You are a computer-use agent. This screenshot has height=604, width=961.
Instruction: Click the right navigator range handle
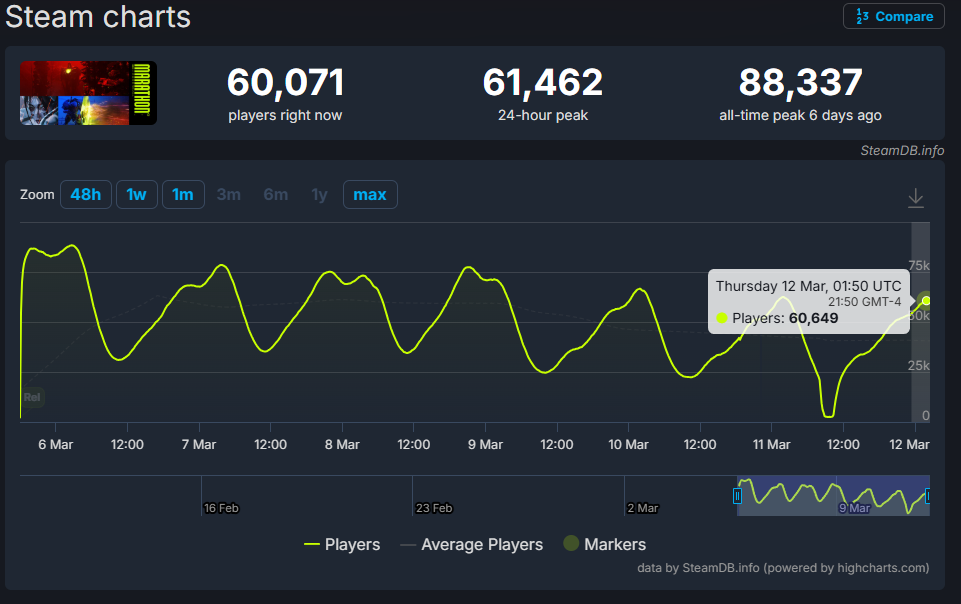(x=929, y=496)
